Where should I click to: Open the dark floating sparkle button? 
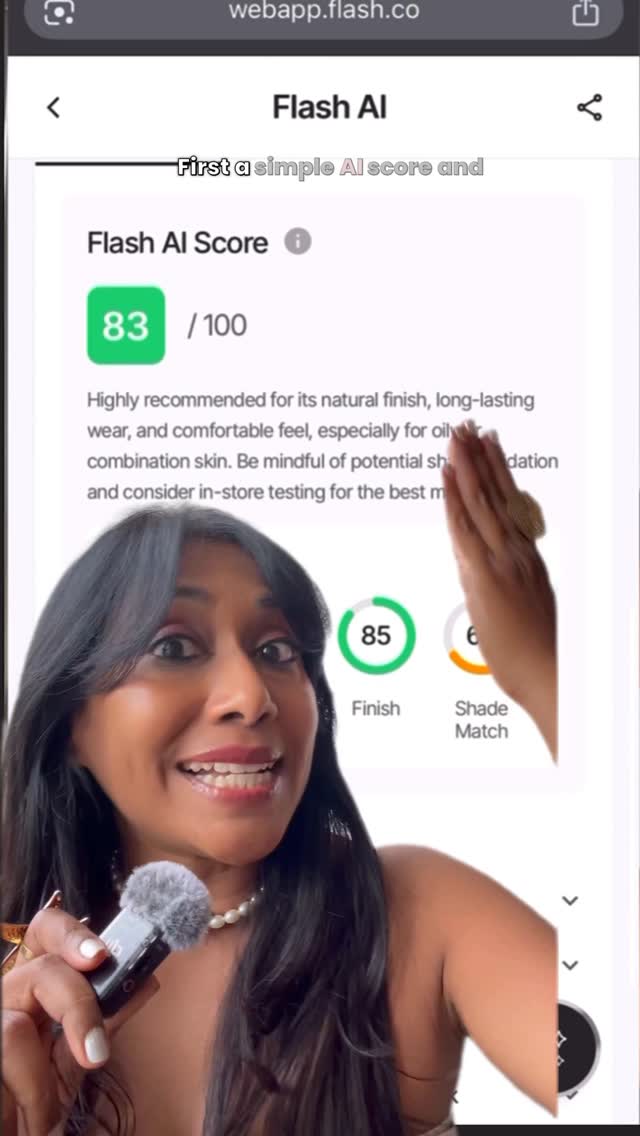pyautogui.click(x=578, y=1045)
